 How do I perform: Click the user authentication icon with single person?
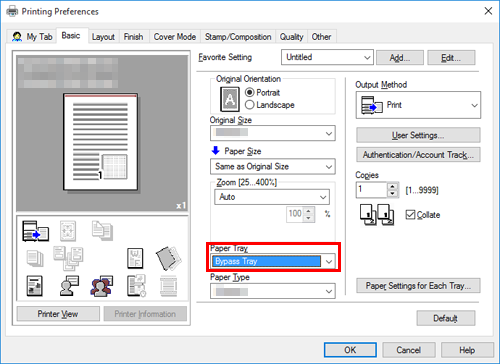[x=69, y=286]
